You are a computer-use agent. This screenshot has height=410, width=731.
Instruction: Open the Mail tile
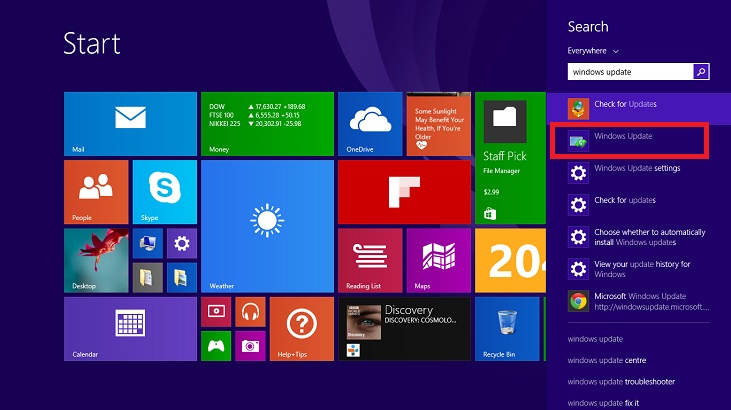[x=130, y=124]
